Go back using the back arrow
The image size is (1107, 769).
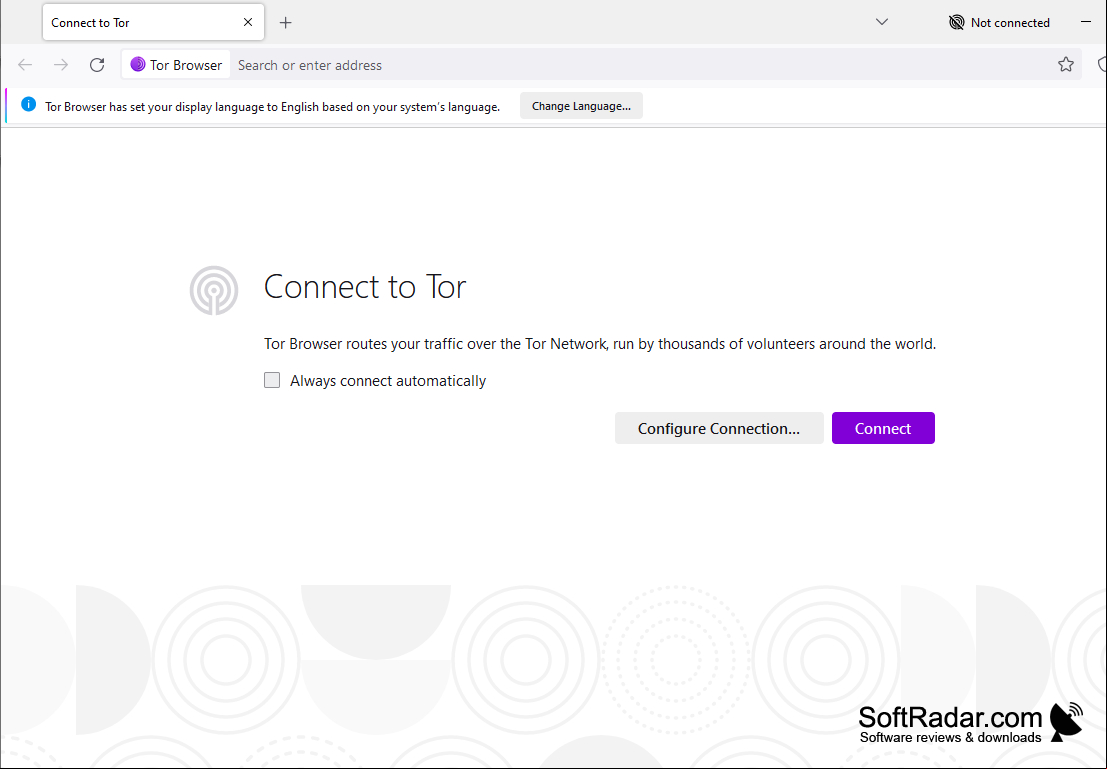[25, 65]
